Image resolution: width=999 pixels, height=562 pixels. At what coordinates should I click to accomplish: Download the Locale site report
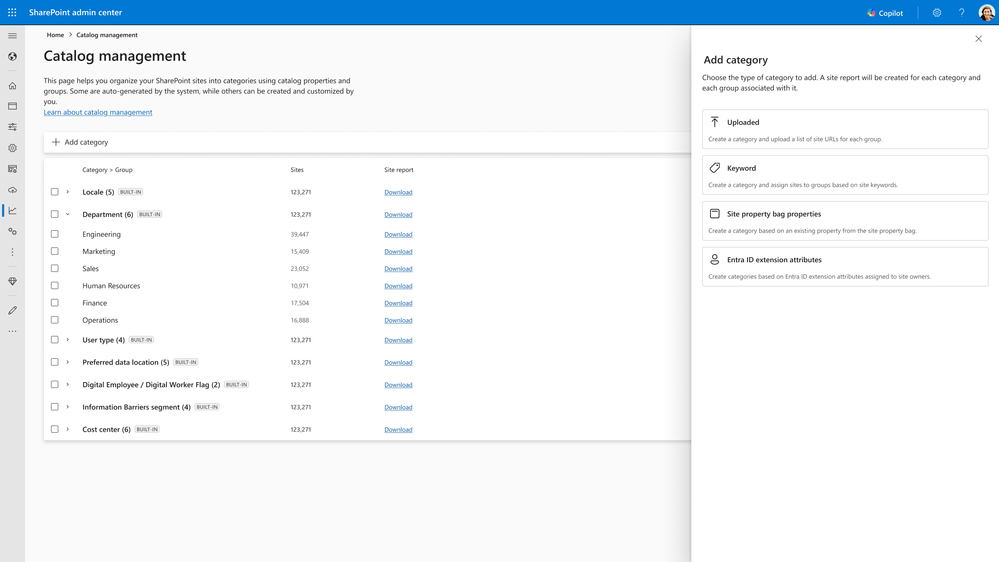[398, 192]
